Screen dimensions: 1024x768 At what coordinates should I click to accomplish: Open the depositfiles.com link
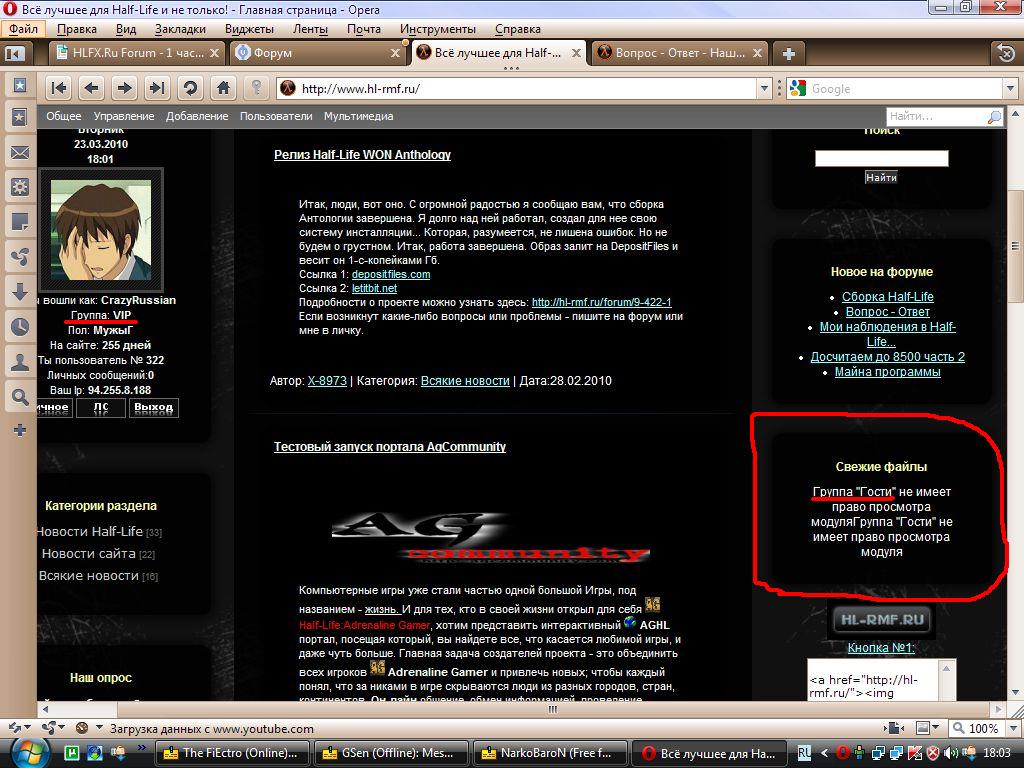coord(391,274)
